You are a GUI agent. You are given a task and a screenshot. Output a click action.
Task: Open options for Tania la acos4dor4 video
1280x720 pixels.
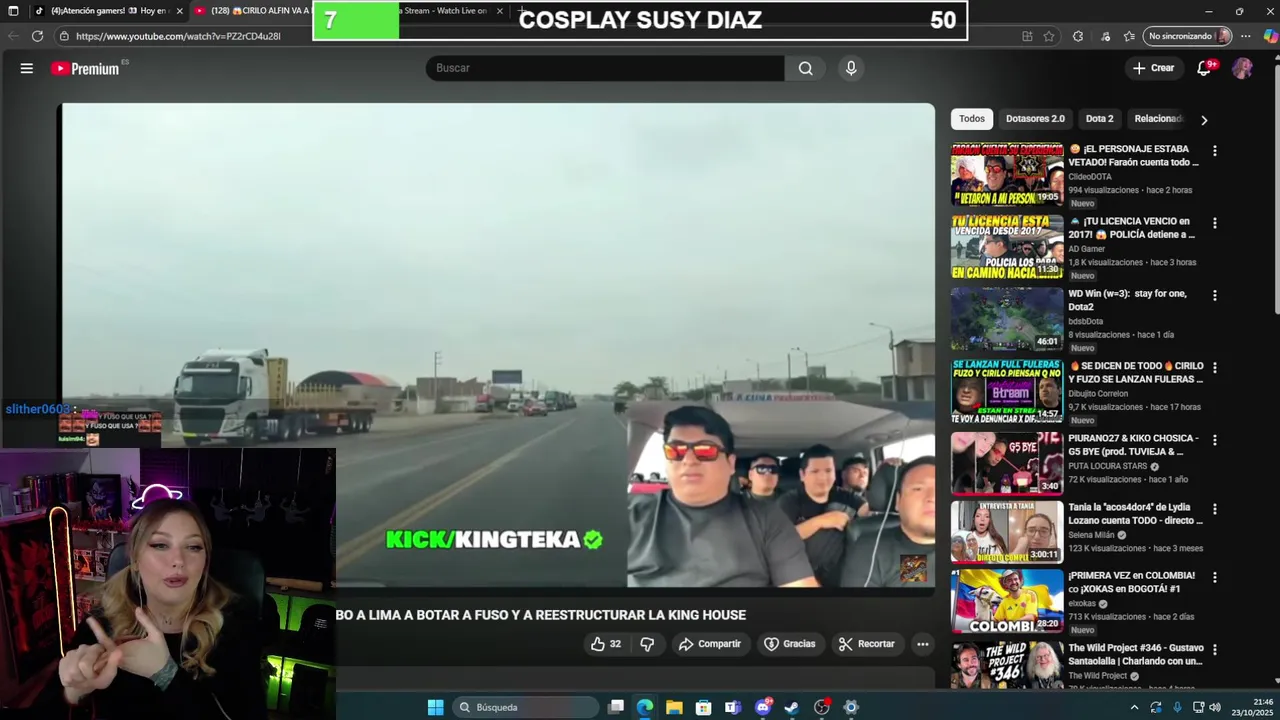click(x=1215, y=509)
